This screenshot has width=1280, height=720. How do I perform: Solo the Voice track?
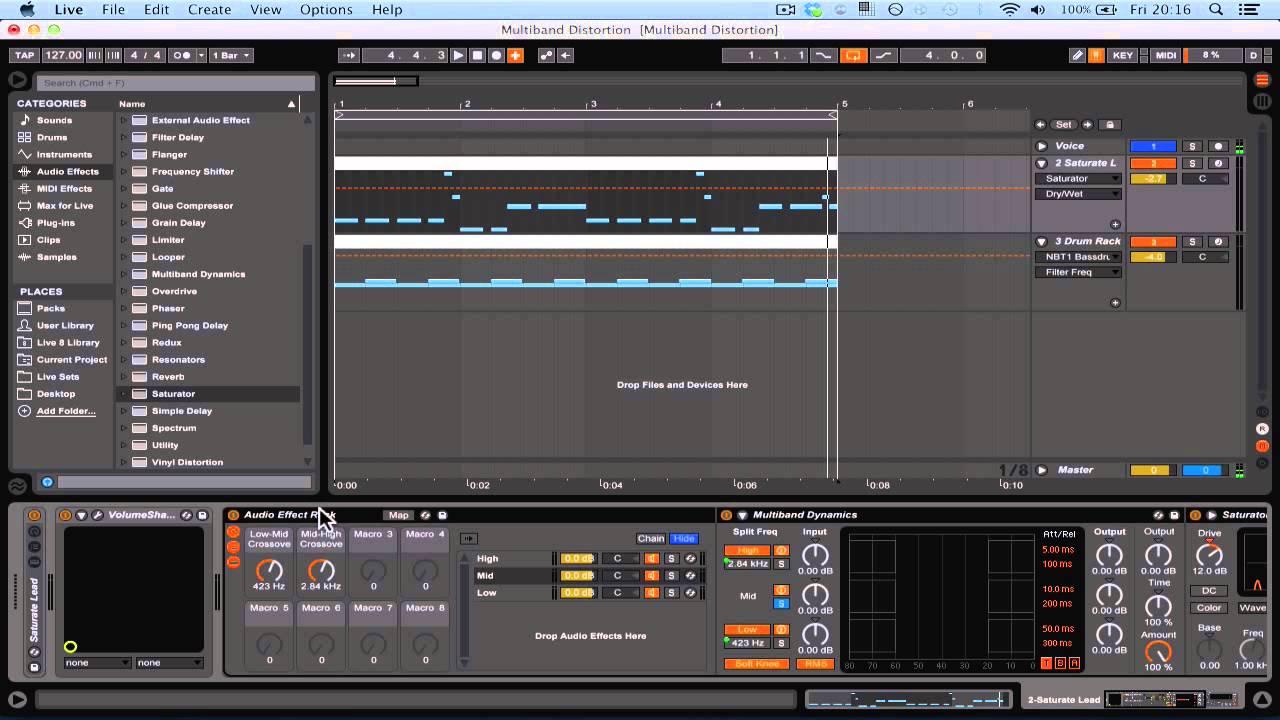(1192, 146)
